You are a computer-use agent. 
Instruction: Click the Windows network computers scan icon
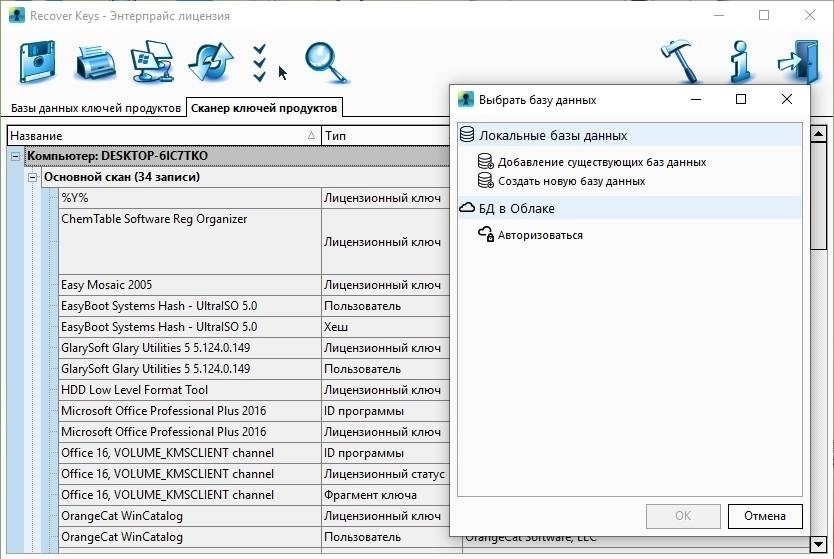(153, 61)
